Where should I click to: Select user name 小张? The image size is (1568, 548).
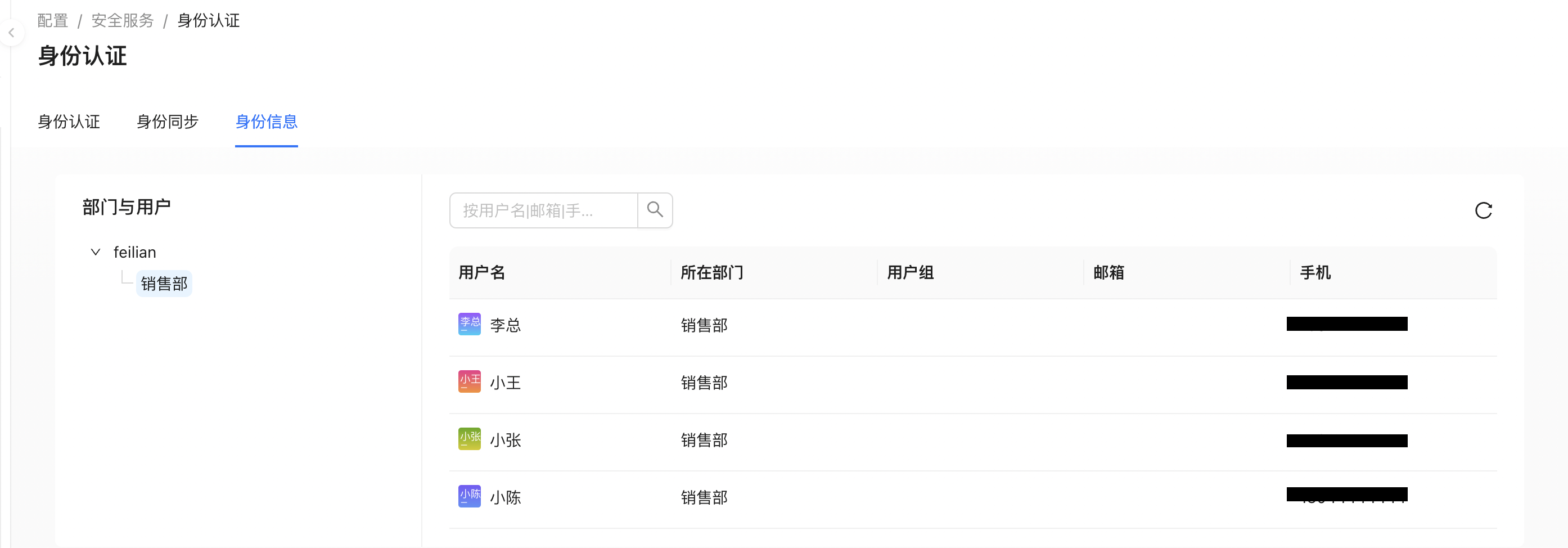(x=506, y=439)
